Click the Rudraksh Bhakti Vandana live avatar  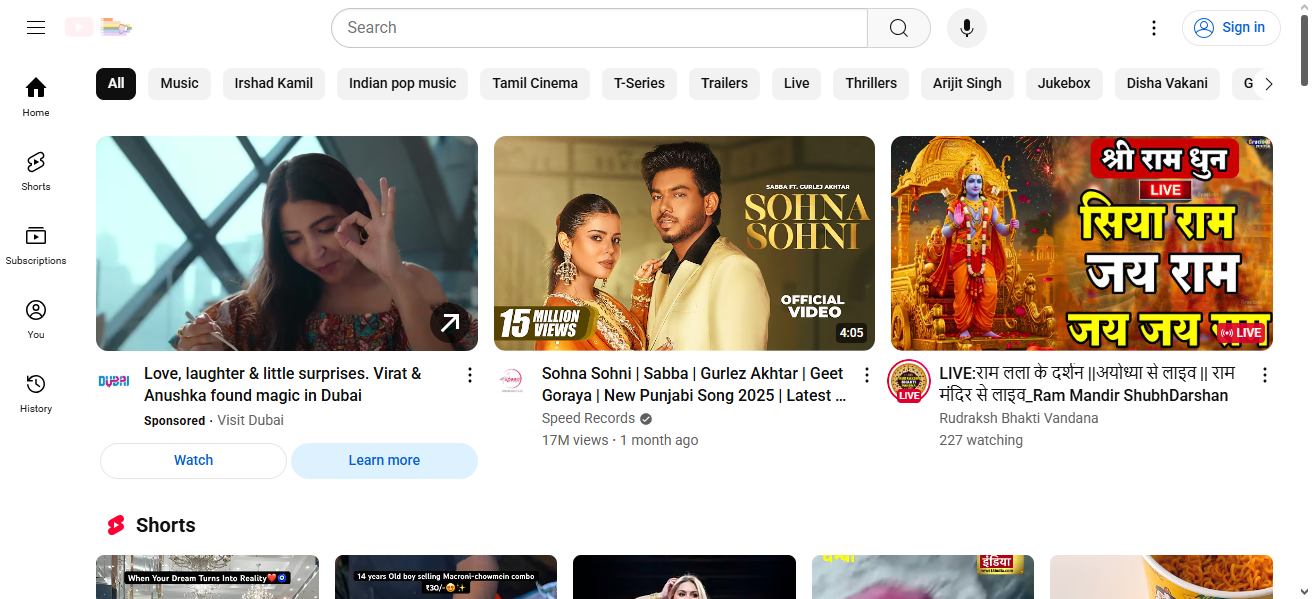(x=909, y=381)
